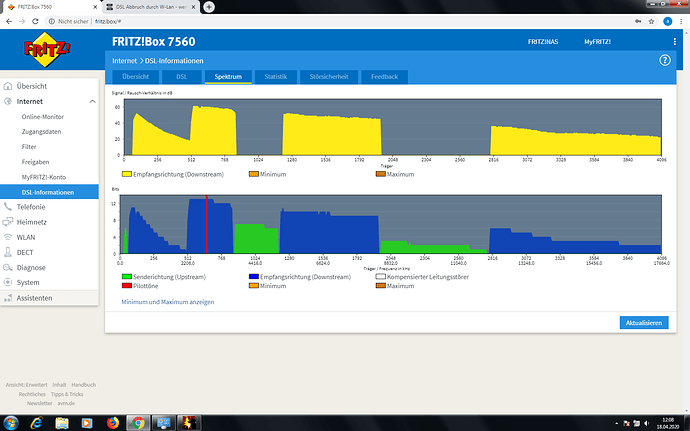Click the Internet globe icon in sidebar
The image size is (690, 431).
[7, 101]
